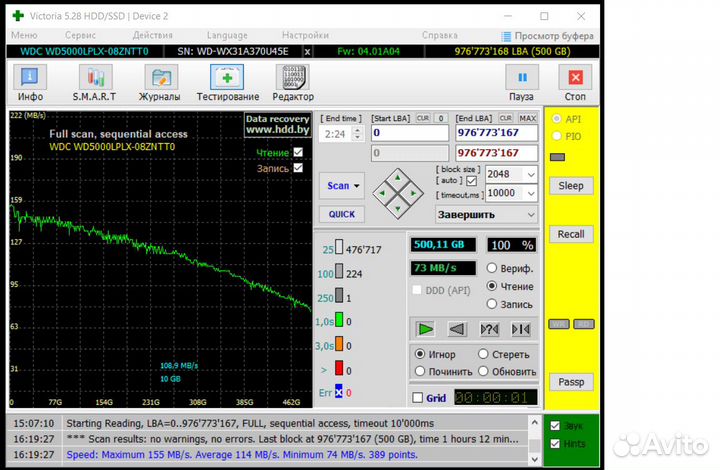Expand the timeout 10000 dropdown
Screen dimensions: 720x470
coord(531,193)
